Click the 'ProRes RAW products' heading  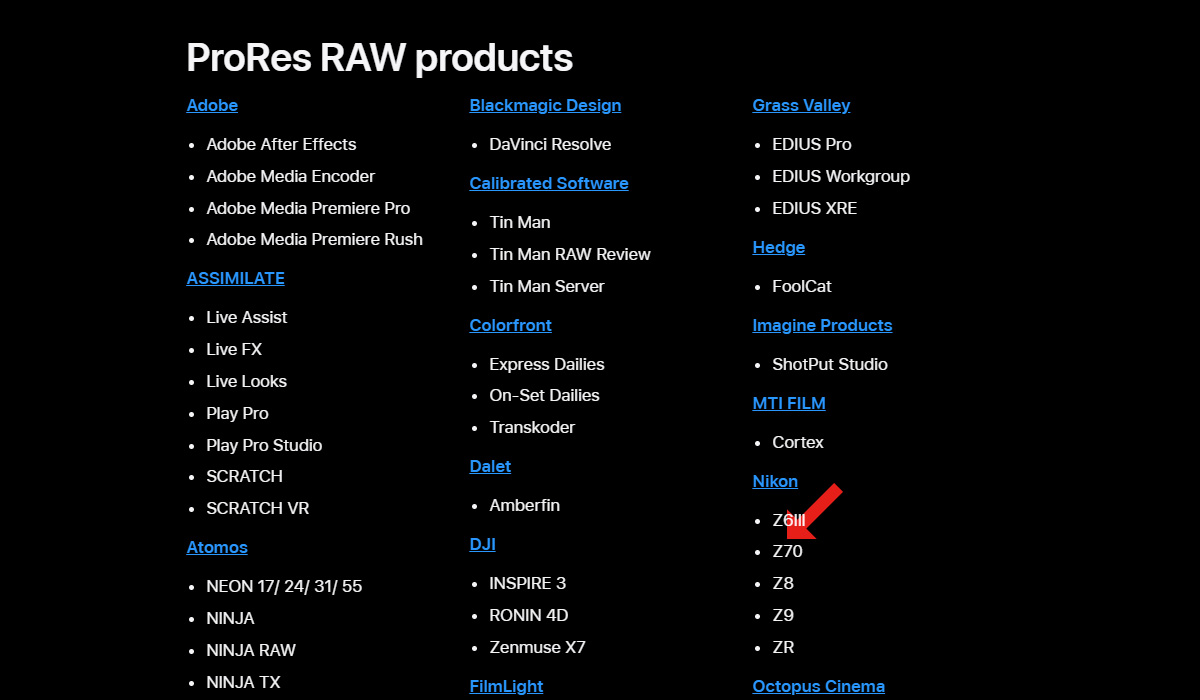[x=380, y=57]
